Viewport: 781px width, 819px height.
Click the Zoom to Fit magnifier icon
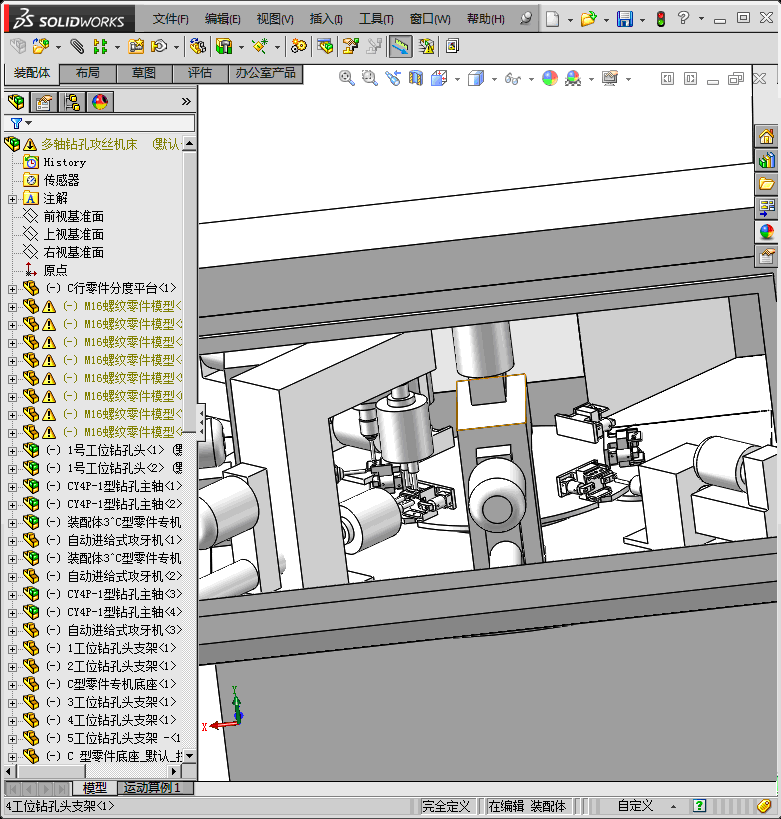click(x=347, y=78)
